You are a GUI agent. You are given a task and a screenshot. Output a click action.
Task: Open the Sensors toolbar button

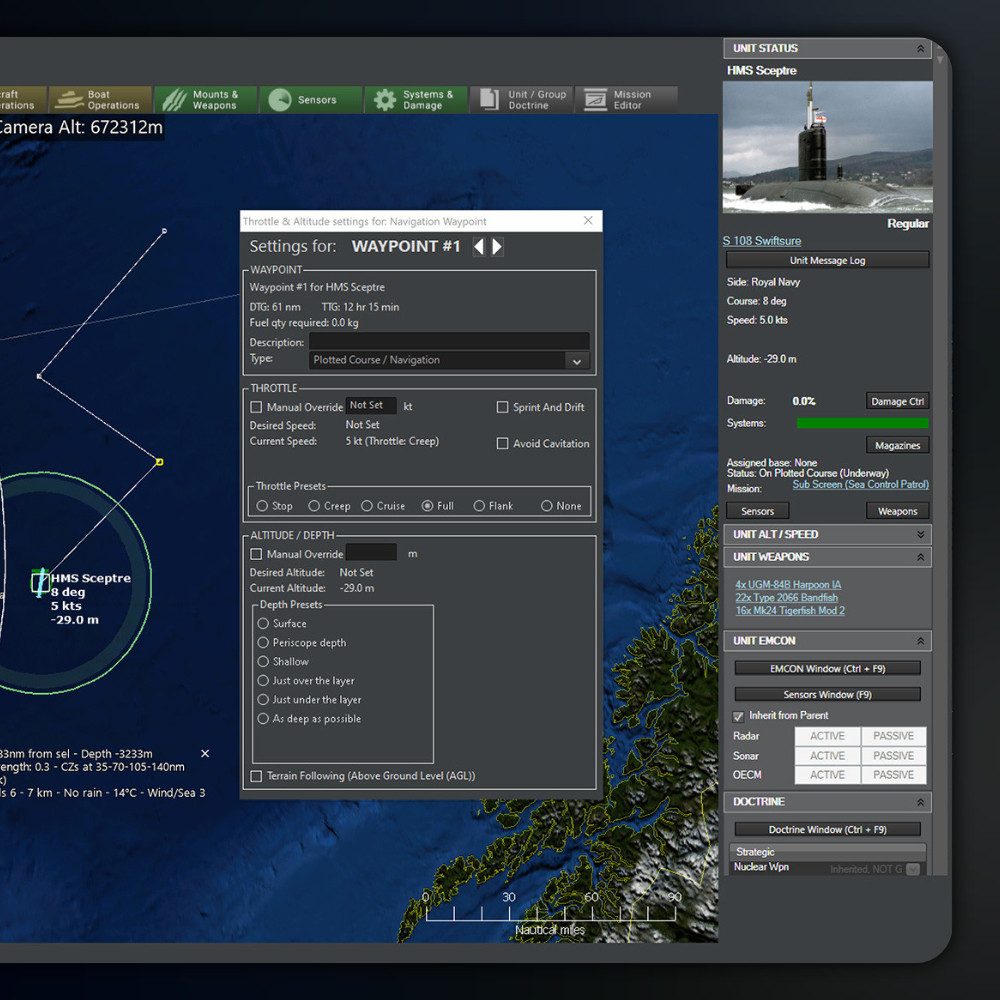point(311,100)
